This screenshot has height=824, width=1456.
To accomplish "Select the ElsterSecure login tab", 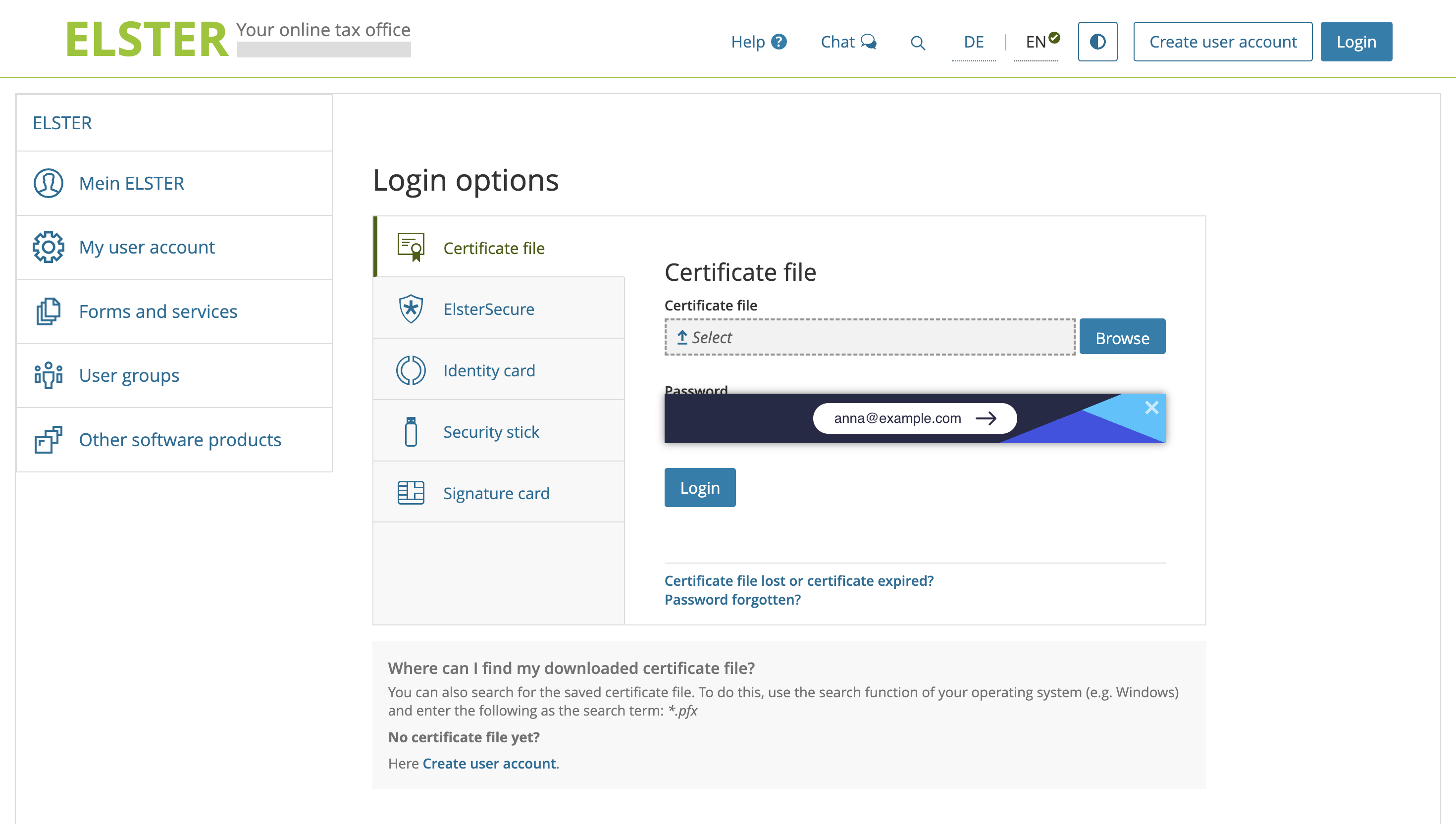I will (499, 309).
